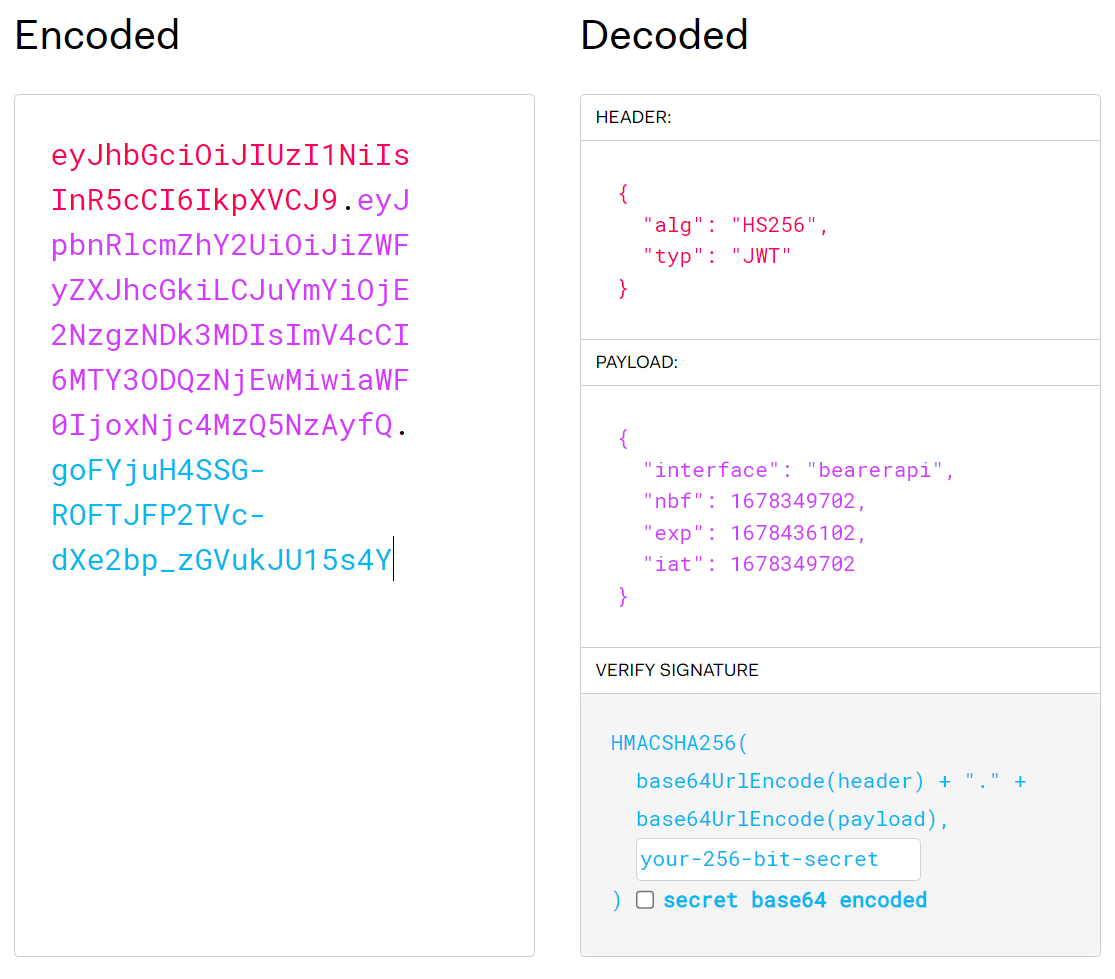Image resolution: width=1115 pixels, height=979 pixels.
Task: Click the HMACSHA256( text in signature panel
Action: pyautogui.click(x=679, y=743)
